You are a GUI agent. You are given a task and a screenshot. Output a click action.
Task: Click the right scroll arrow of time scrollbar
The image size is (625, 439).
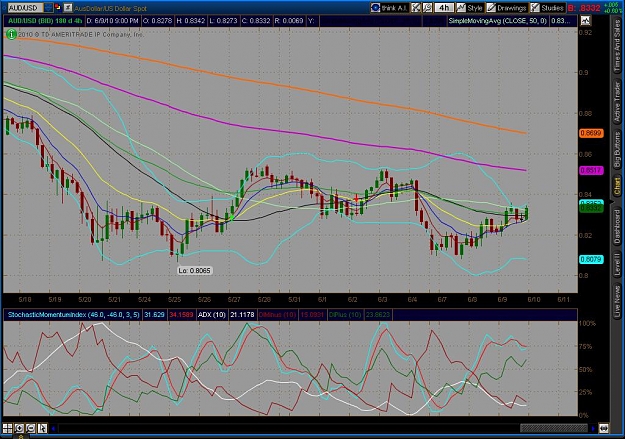[x=593, y=429]
